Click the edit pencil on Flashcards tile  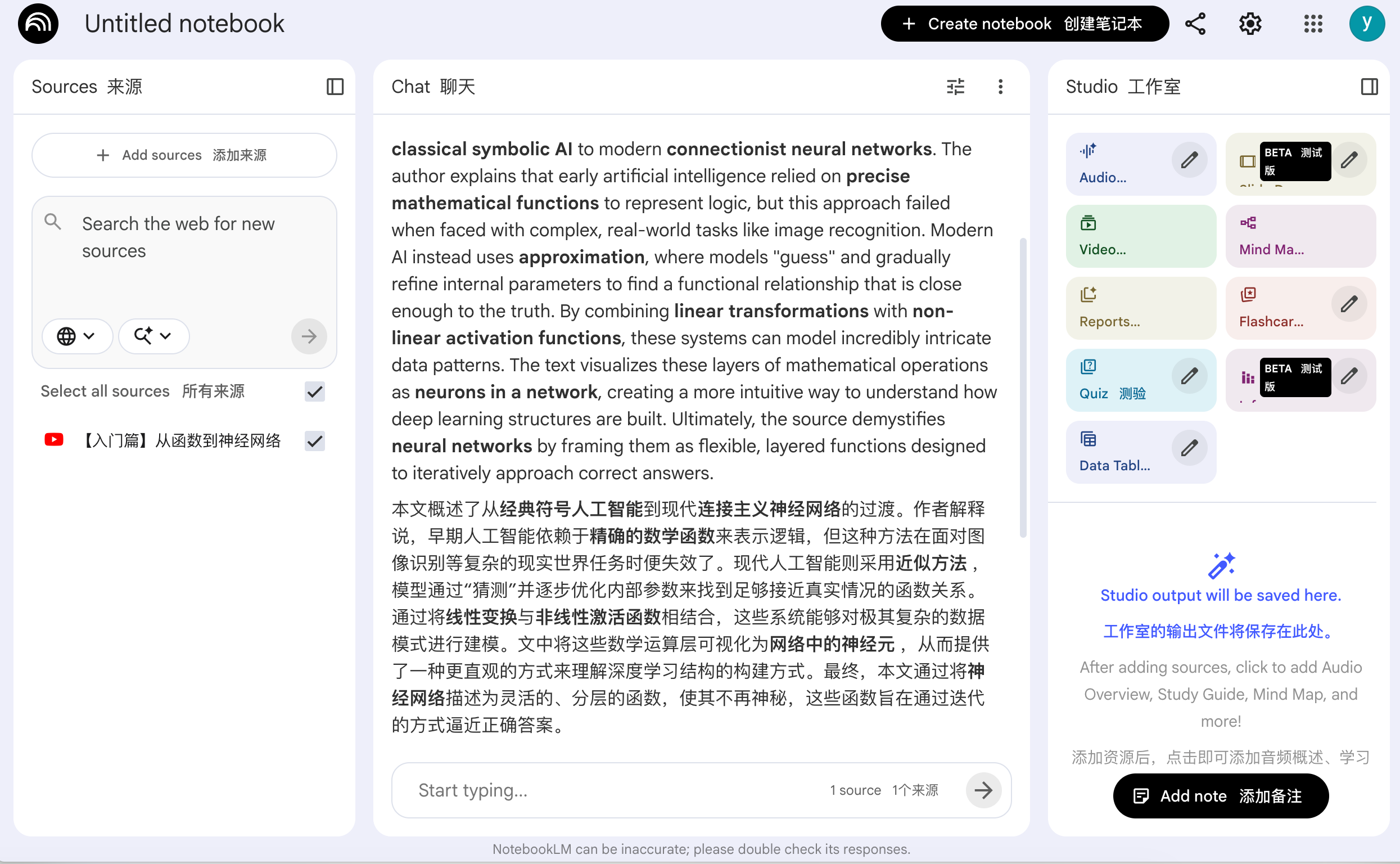coord(1349,304)
